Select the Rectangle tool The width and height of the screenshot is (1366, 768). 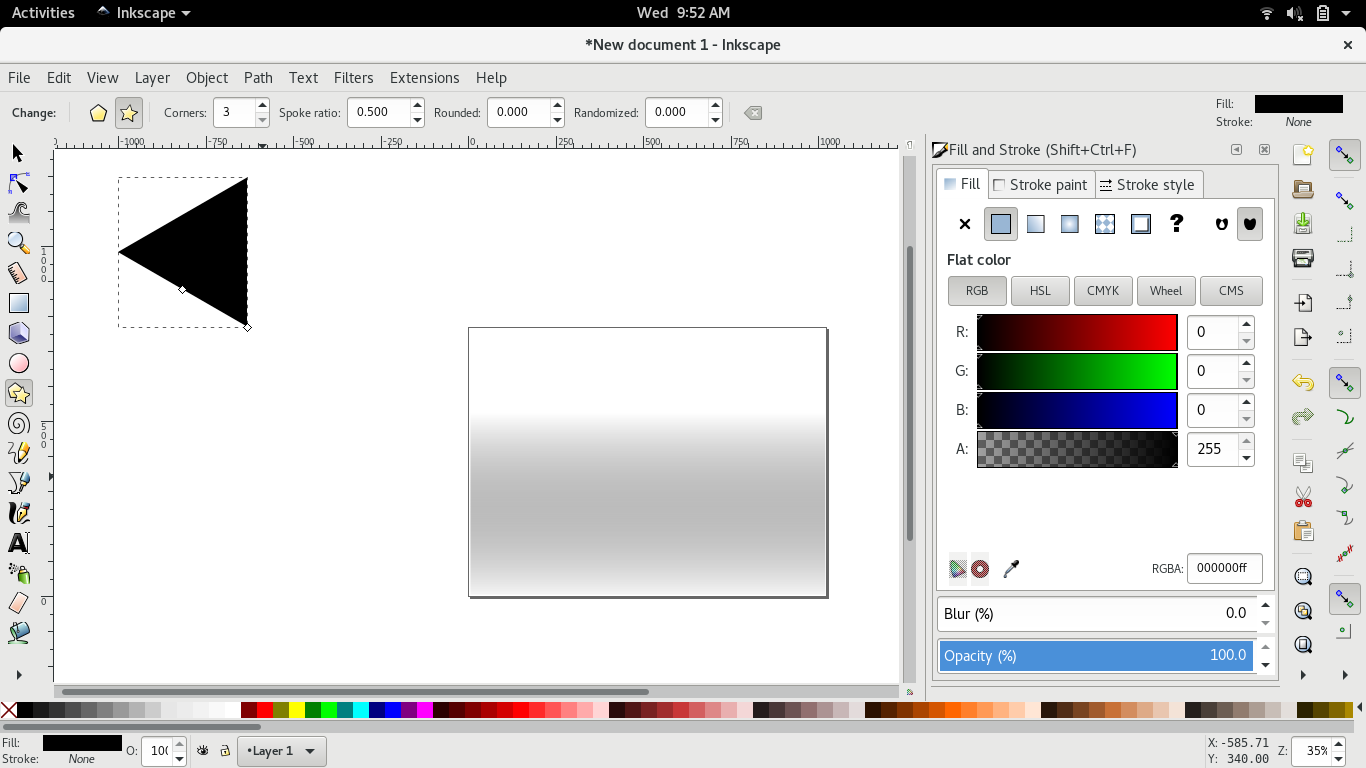18,302
